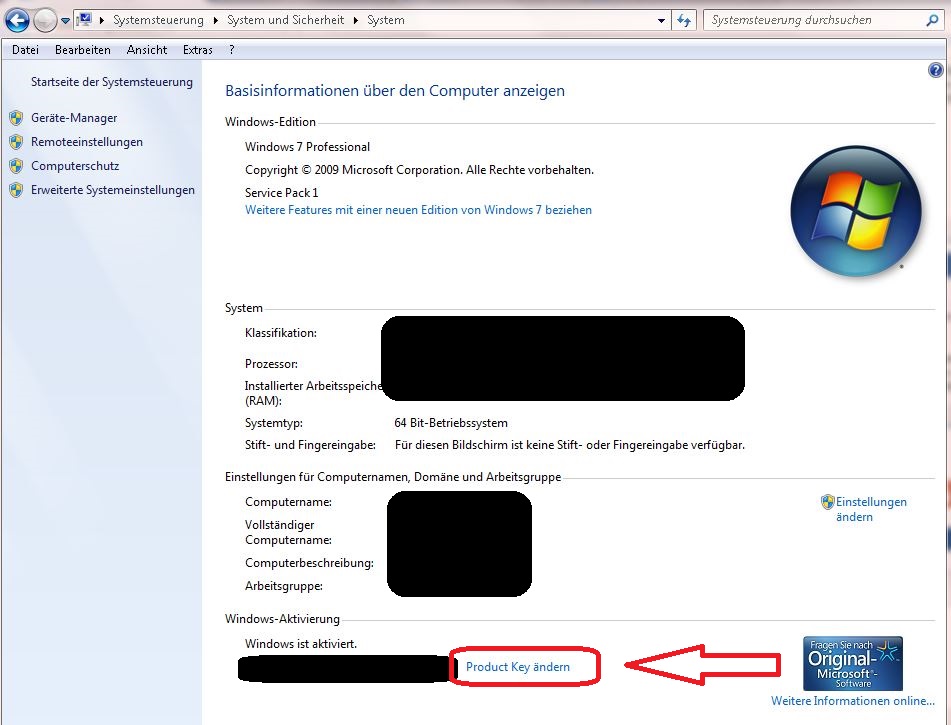This screenshot has width=951, height=725.
Task: Expand arrow after System und Sicherheit
Action: pyautogui.click(x=355, y=20)
